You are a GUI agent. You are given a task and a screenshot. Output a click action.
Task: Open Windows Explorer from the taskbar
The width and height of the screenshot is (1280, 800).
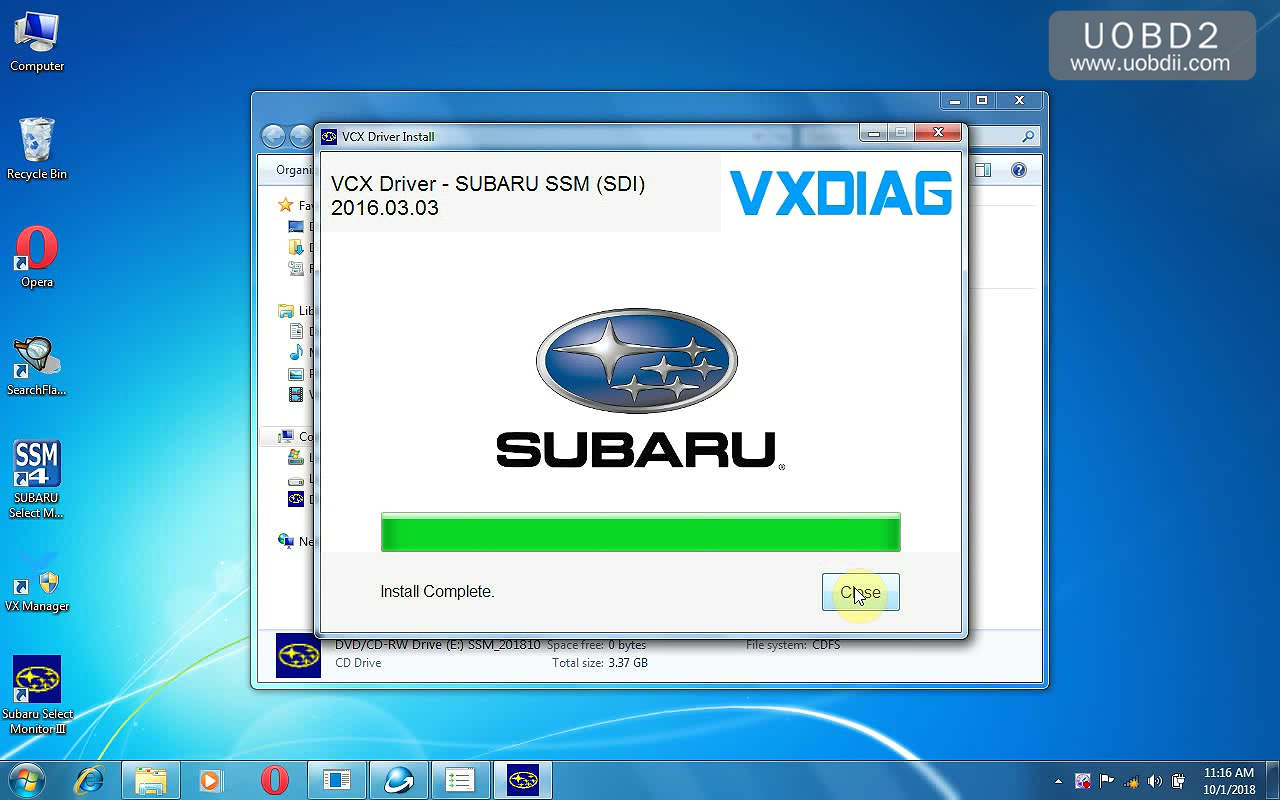pyautogui.click(x=151, y=780)
